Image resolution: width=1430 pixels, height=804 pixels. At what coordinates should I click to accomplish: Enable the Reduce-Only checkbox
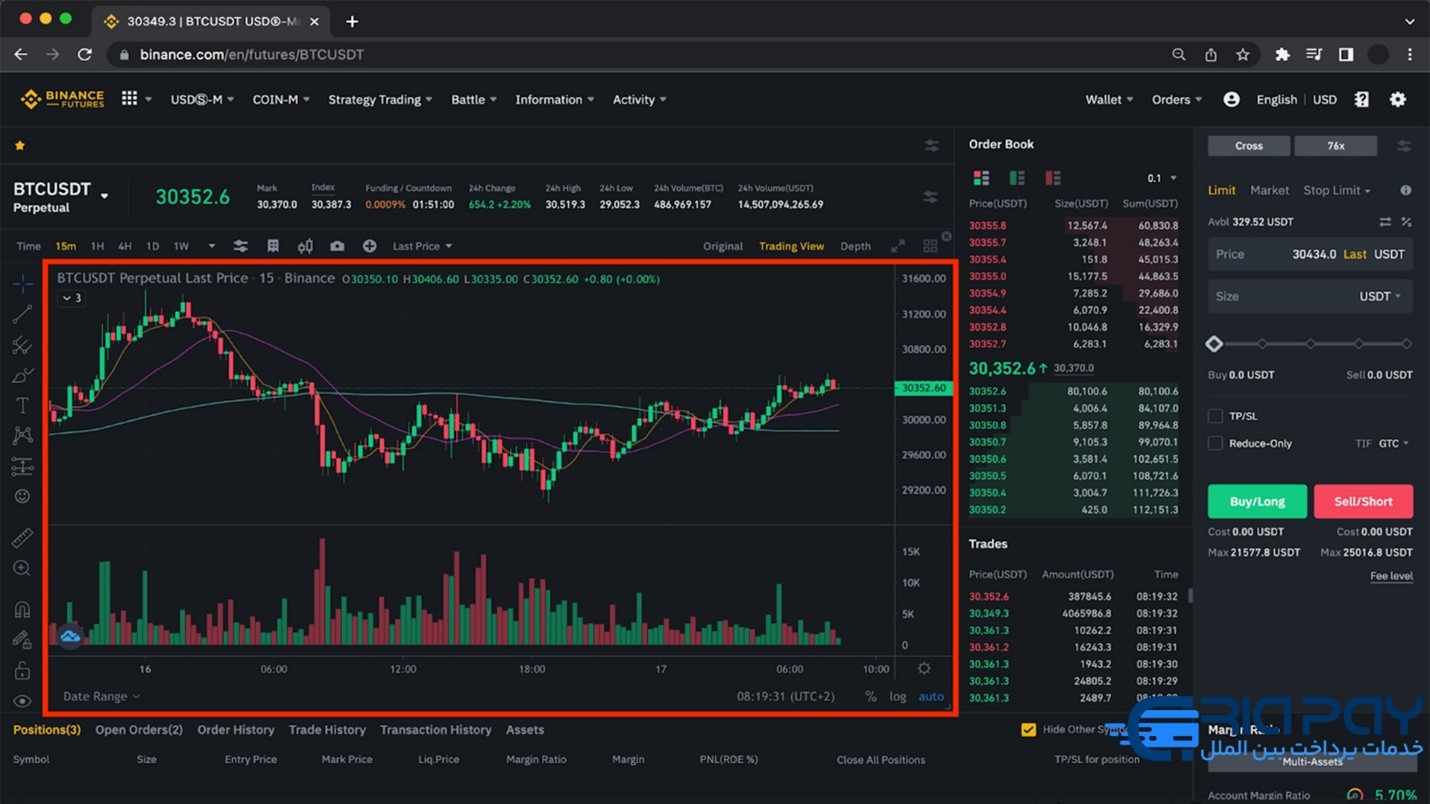coord(1215,443)
